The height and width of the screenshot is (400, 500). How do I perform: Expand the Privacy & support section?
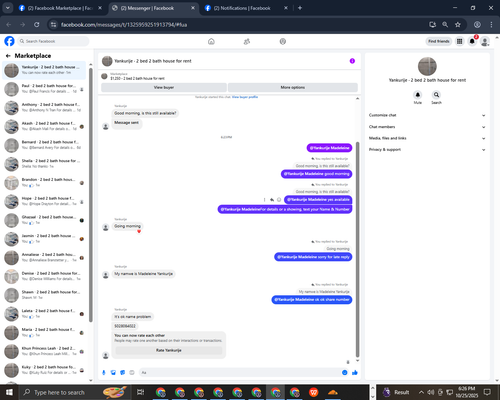coord(427,150)
